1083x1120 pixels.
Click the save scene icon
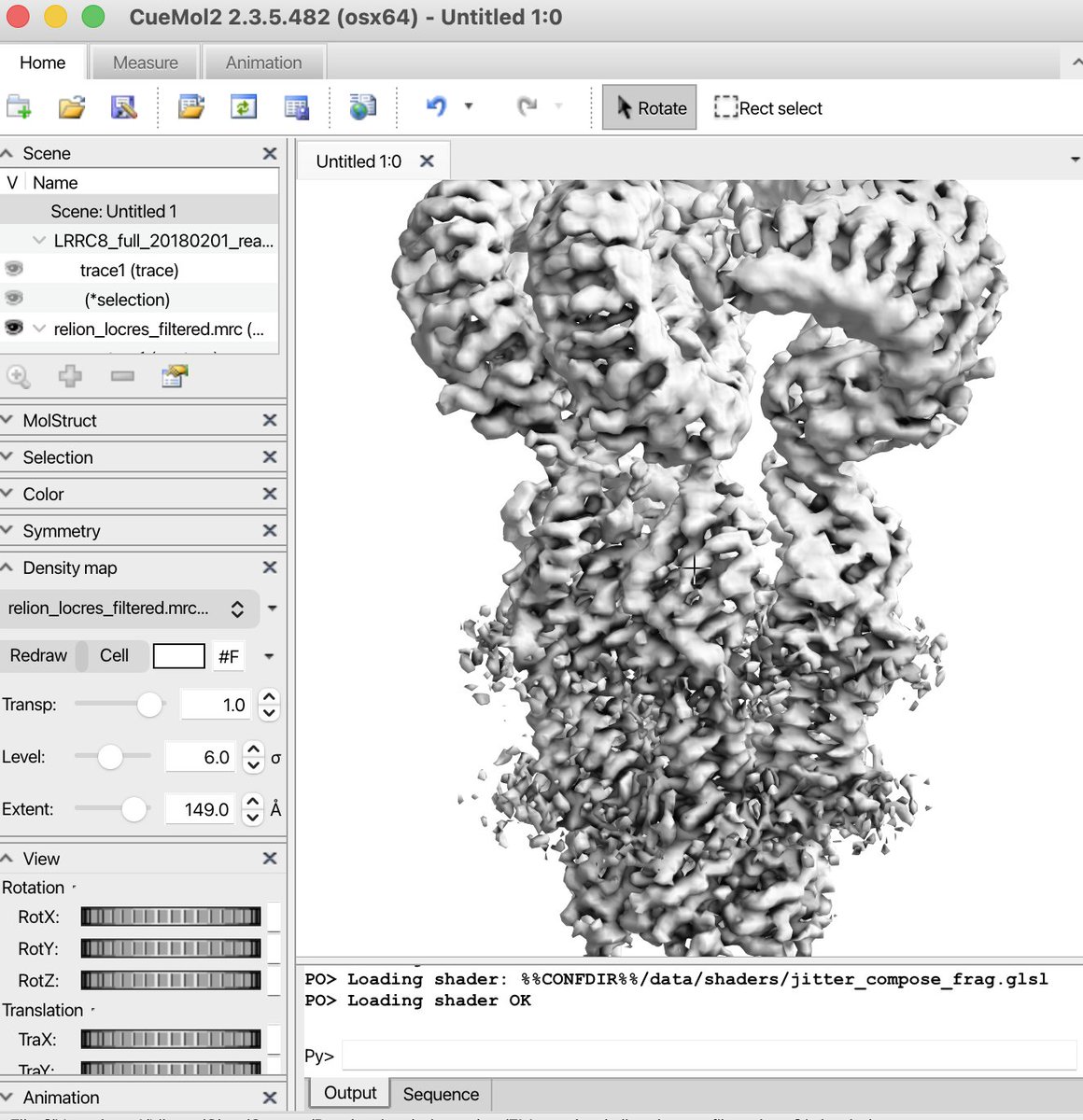coord(124,107)
